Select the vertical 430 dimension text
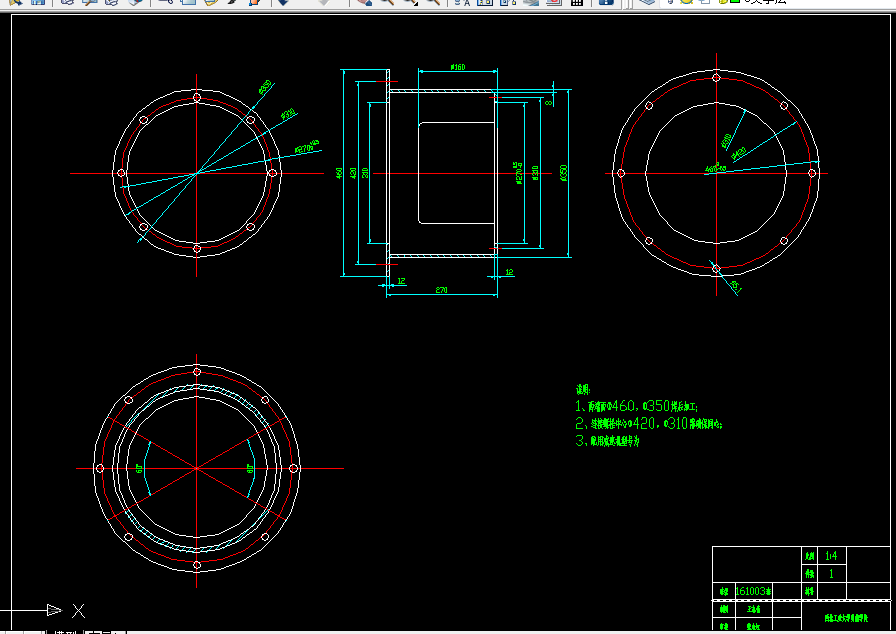 (353, 173)
